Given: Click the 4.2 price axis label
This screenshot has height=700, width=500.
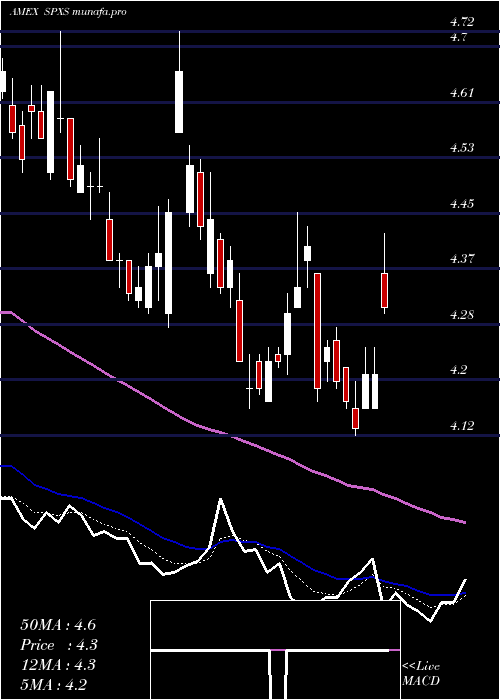Looking at the screenshot, I should (459, 370).
